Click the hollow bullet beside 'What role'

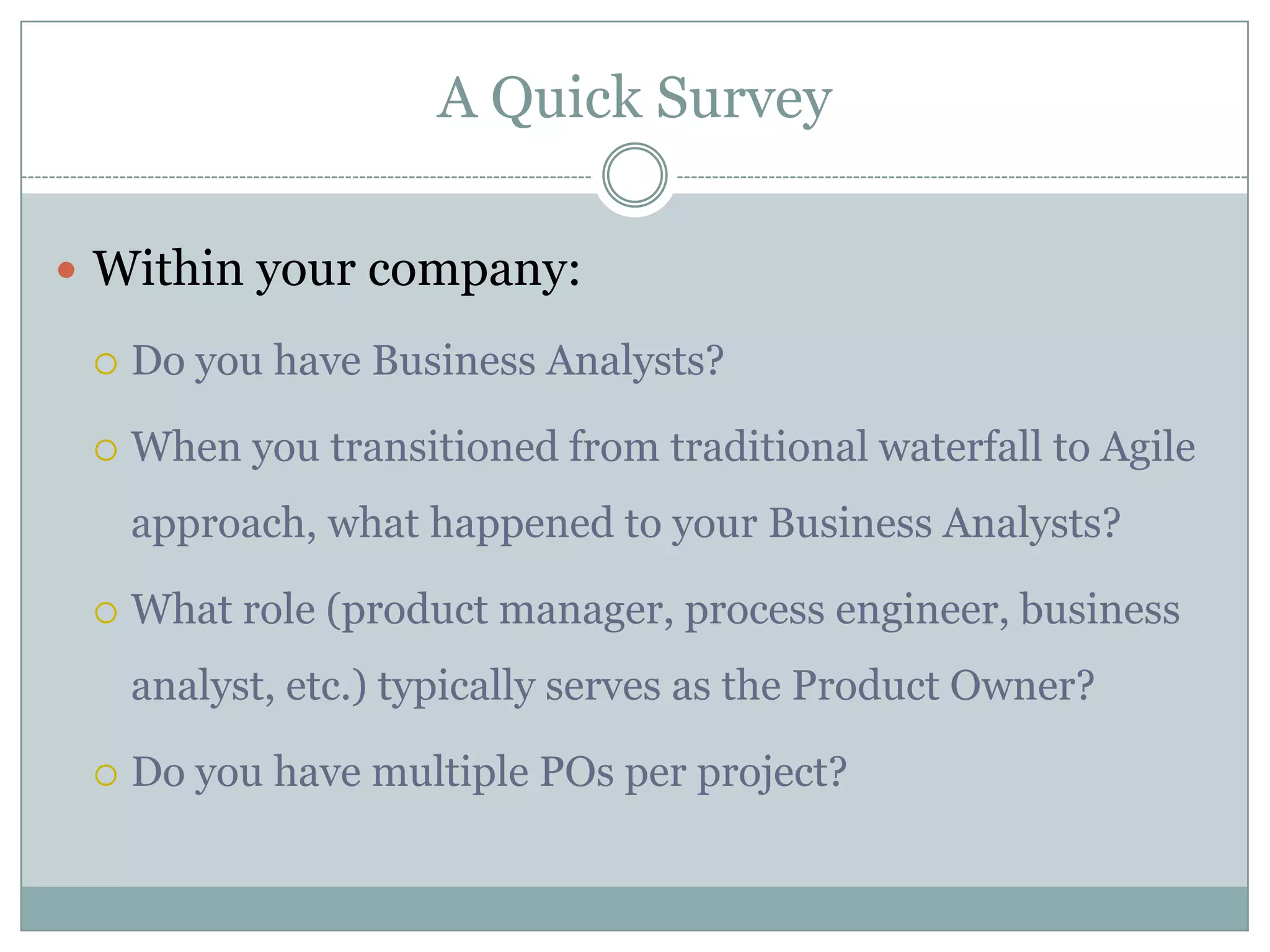coord(106,612)
